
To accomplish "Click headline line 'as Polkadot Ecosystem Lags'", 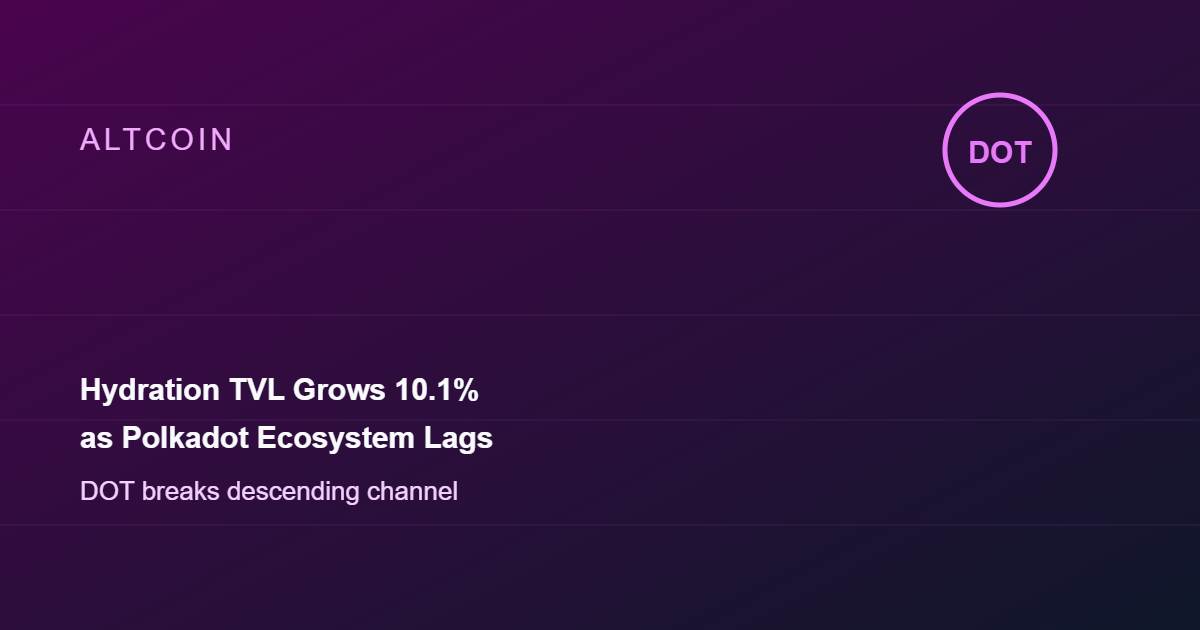I will 286,439.
